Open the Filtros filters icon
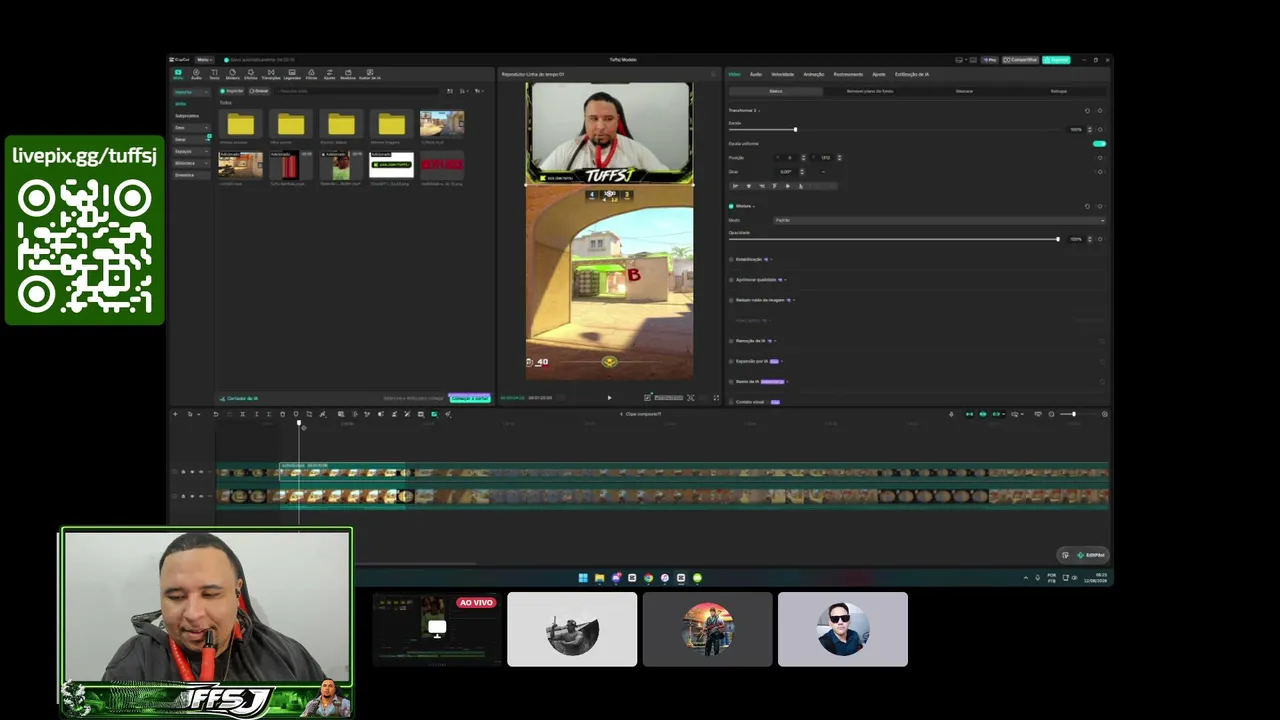 [x=311, y=74]
